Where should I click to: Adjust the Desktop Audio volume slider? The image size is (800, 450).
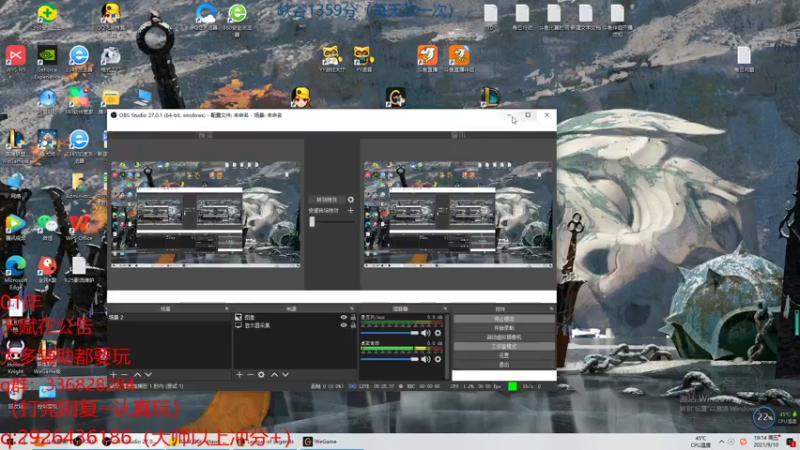click(390, 359)
